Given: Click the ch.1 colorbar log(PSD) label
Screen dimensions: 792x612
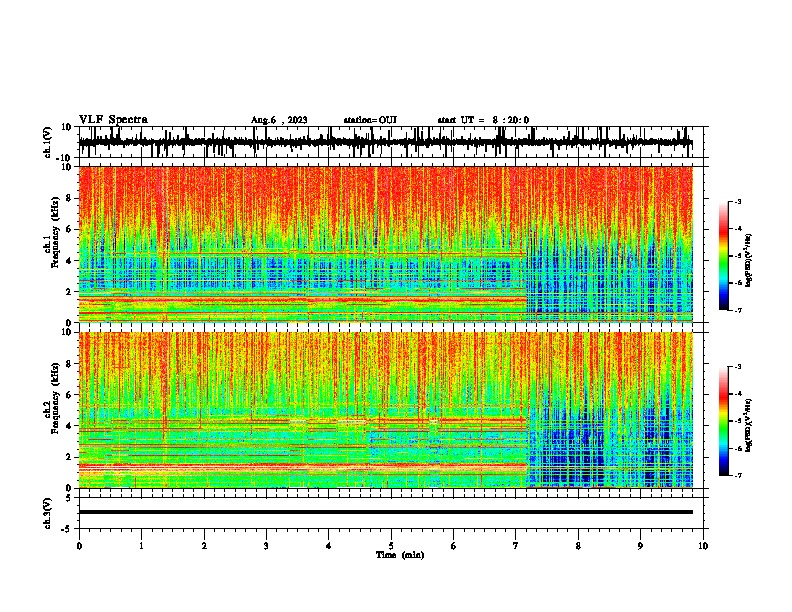Looking at the screenshot, I should pos(749,261).
